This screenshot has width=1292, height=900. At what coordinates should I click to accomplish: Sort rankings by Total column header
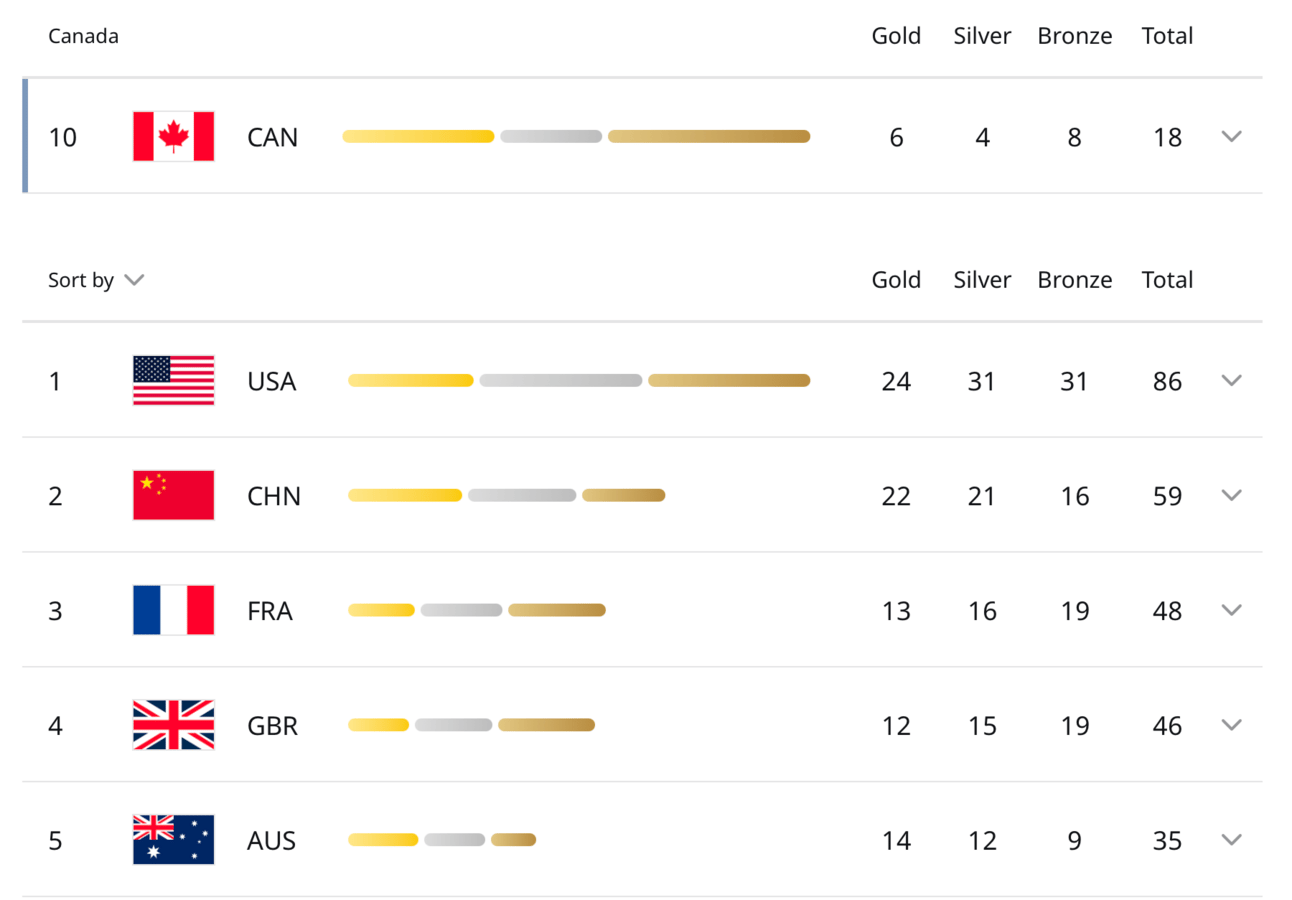pos(1167,280)
